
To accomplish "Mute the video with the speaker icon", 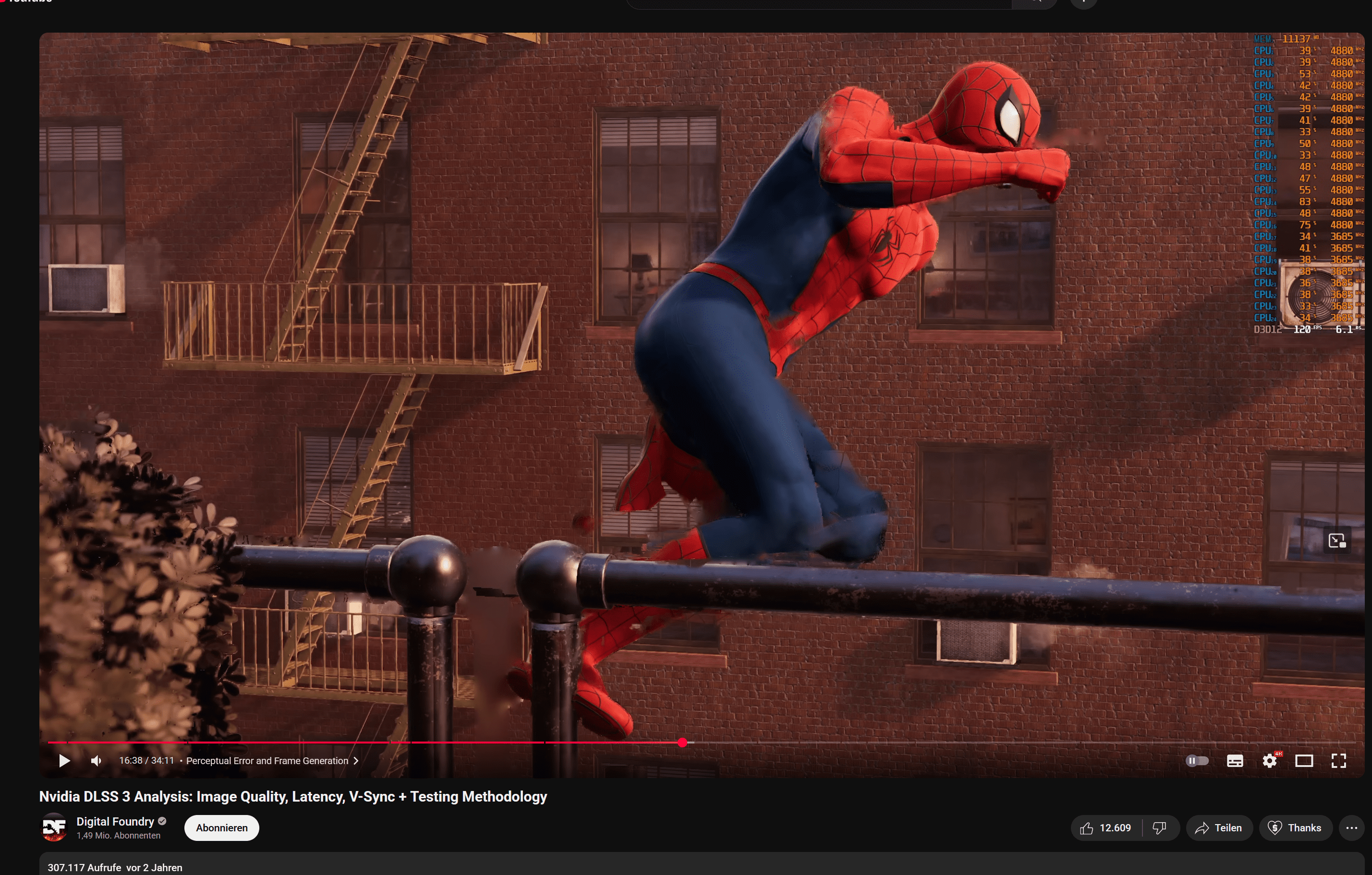I will click(97, 761).
